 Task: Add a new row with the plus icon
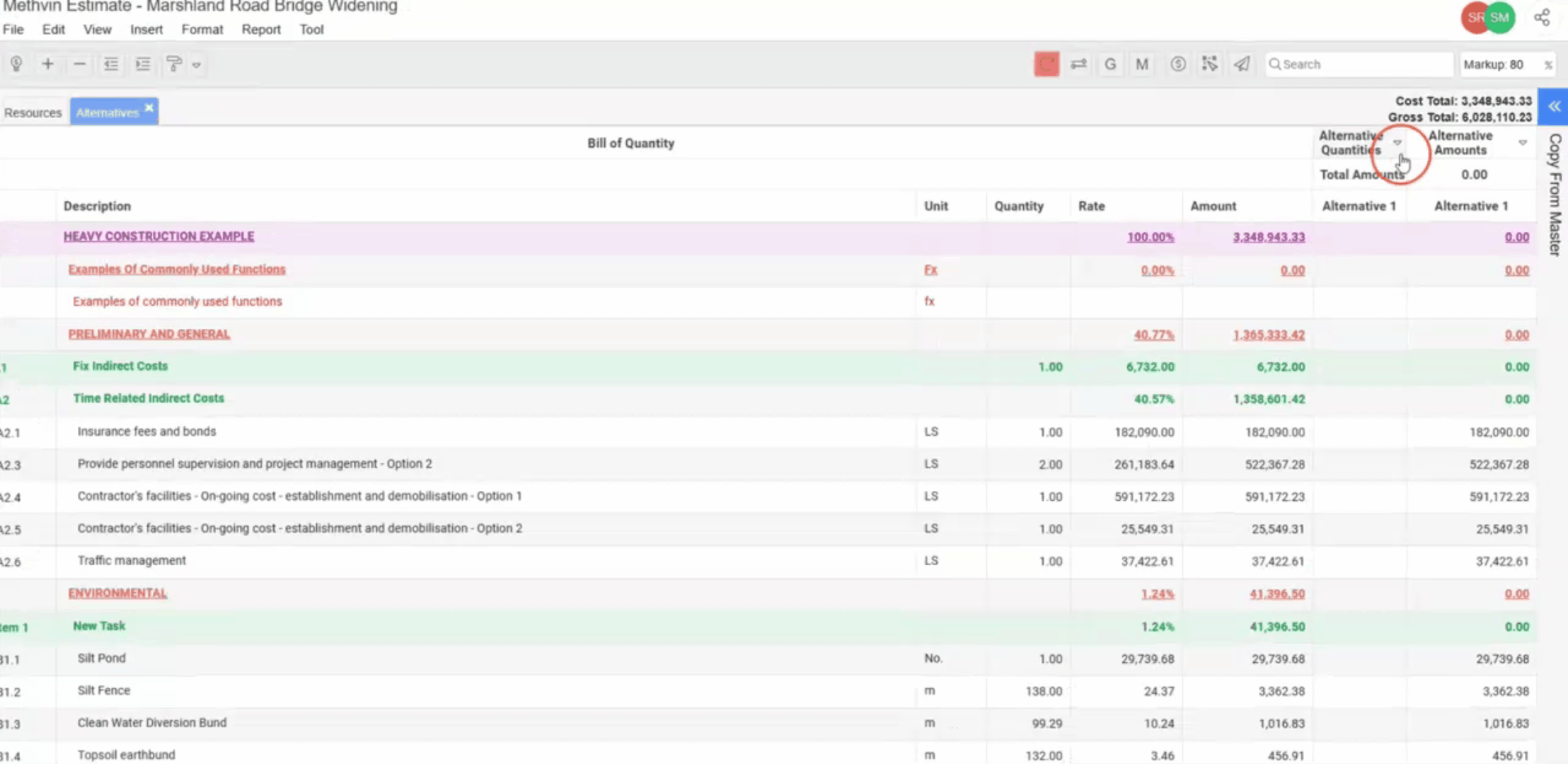pos(47,64)
